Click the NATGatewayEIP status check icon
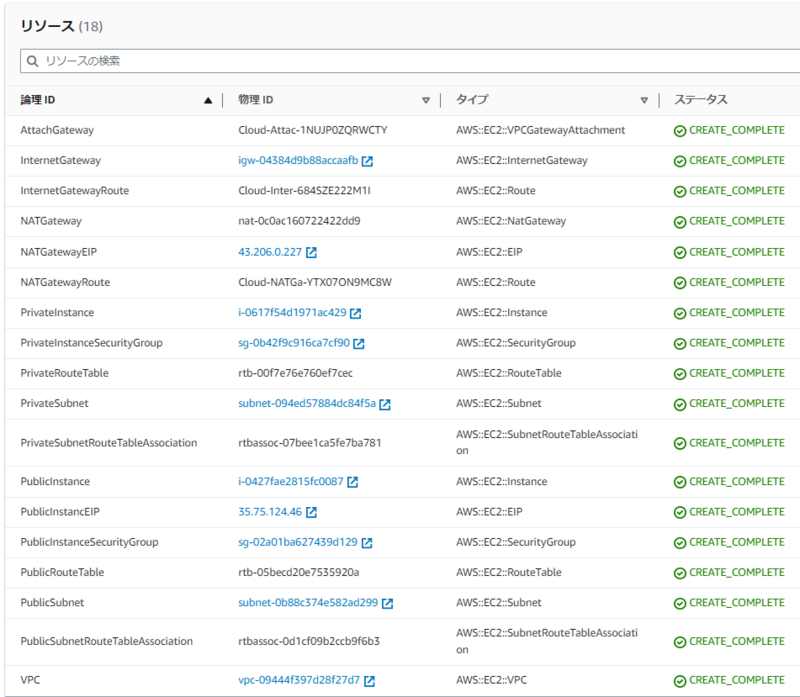Screen dimensions: 800x697 coord(680,253)
